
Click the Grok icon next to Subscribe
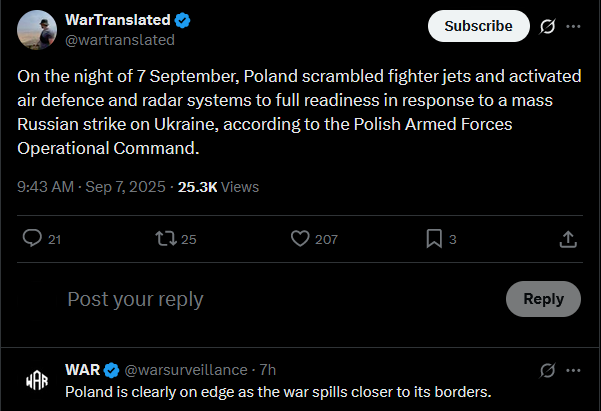[x=547, y=26]
